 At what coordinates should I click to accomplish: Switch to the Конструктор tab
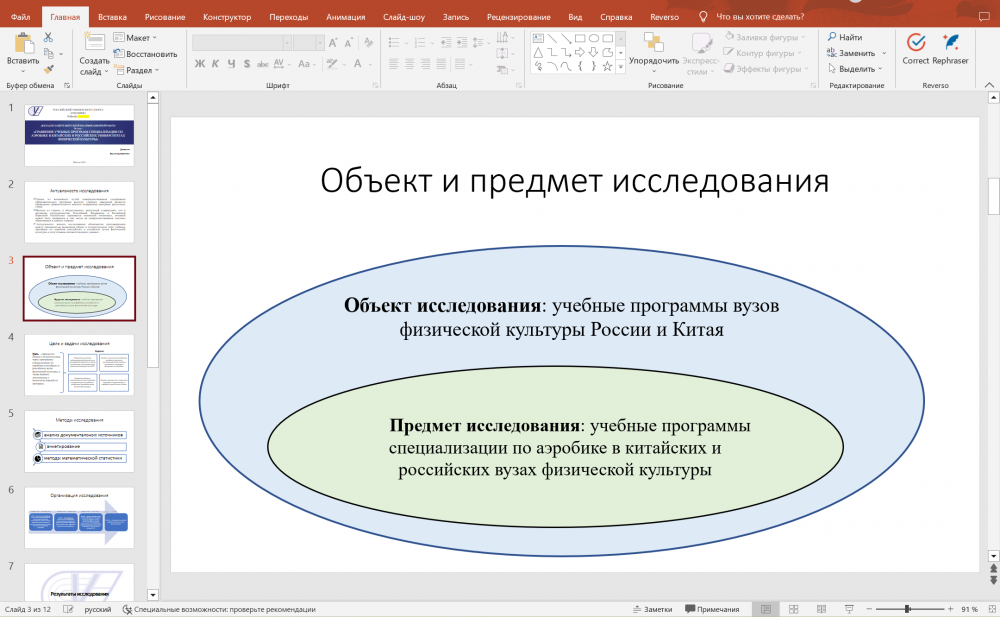click(227, 17)
